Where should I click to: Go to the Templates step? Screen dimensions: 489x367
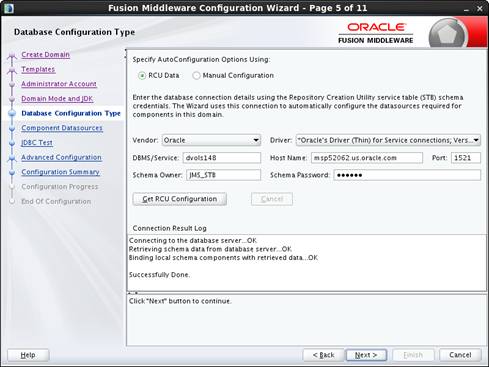click(x=38, y=69)
